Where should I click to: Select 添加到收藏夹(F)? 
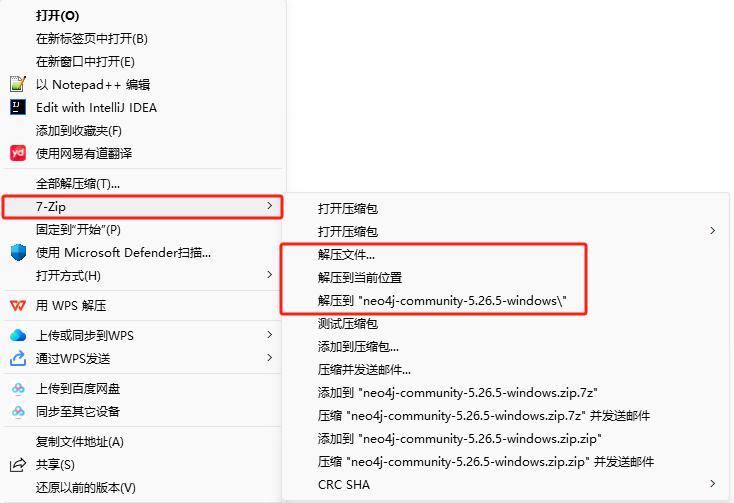pos(79,130)
